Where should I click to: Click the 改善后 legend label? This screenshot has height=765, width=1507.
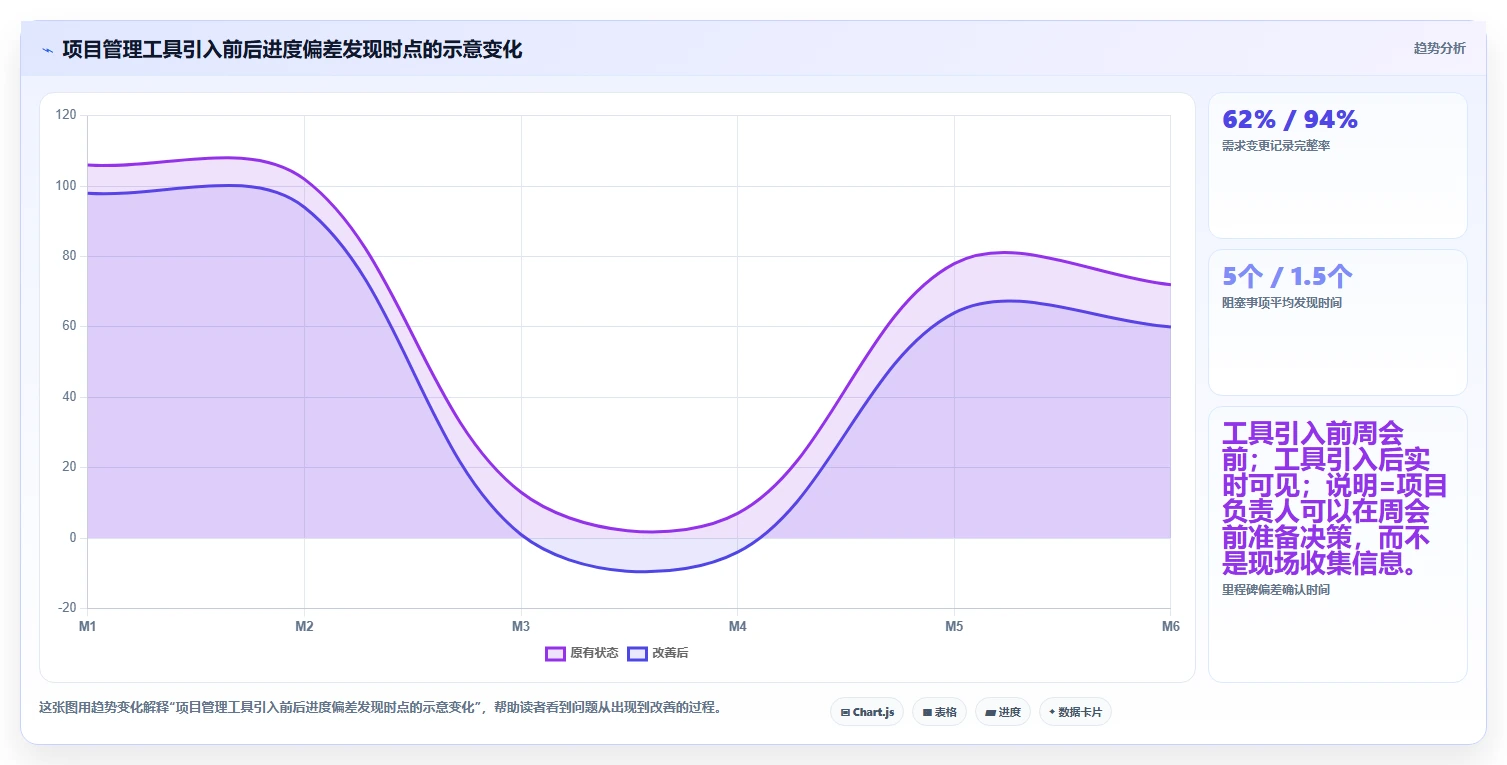(x=670, y=653)
